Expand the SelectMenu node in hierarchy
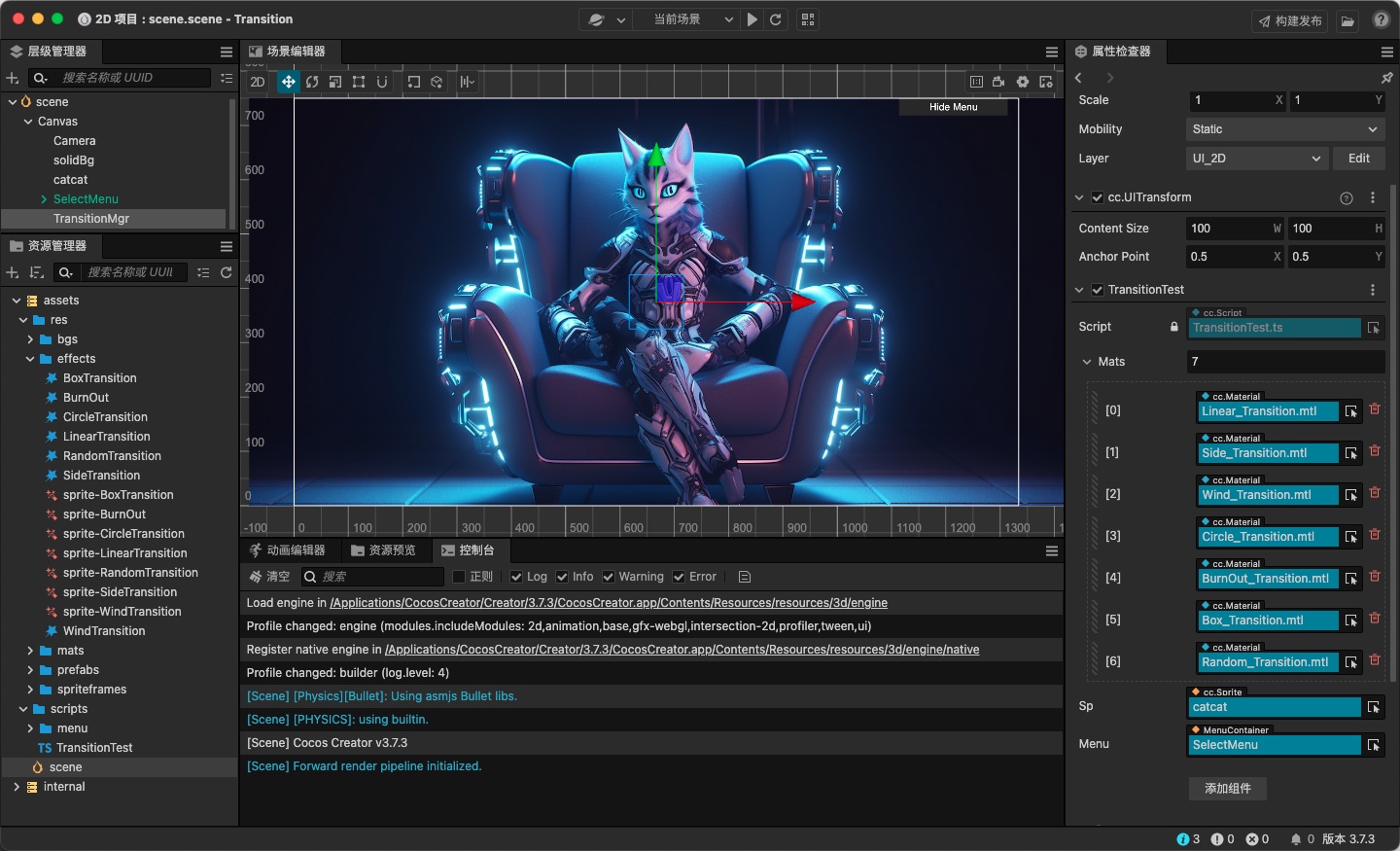 tap(44, 199)
